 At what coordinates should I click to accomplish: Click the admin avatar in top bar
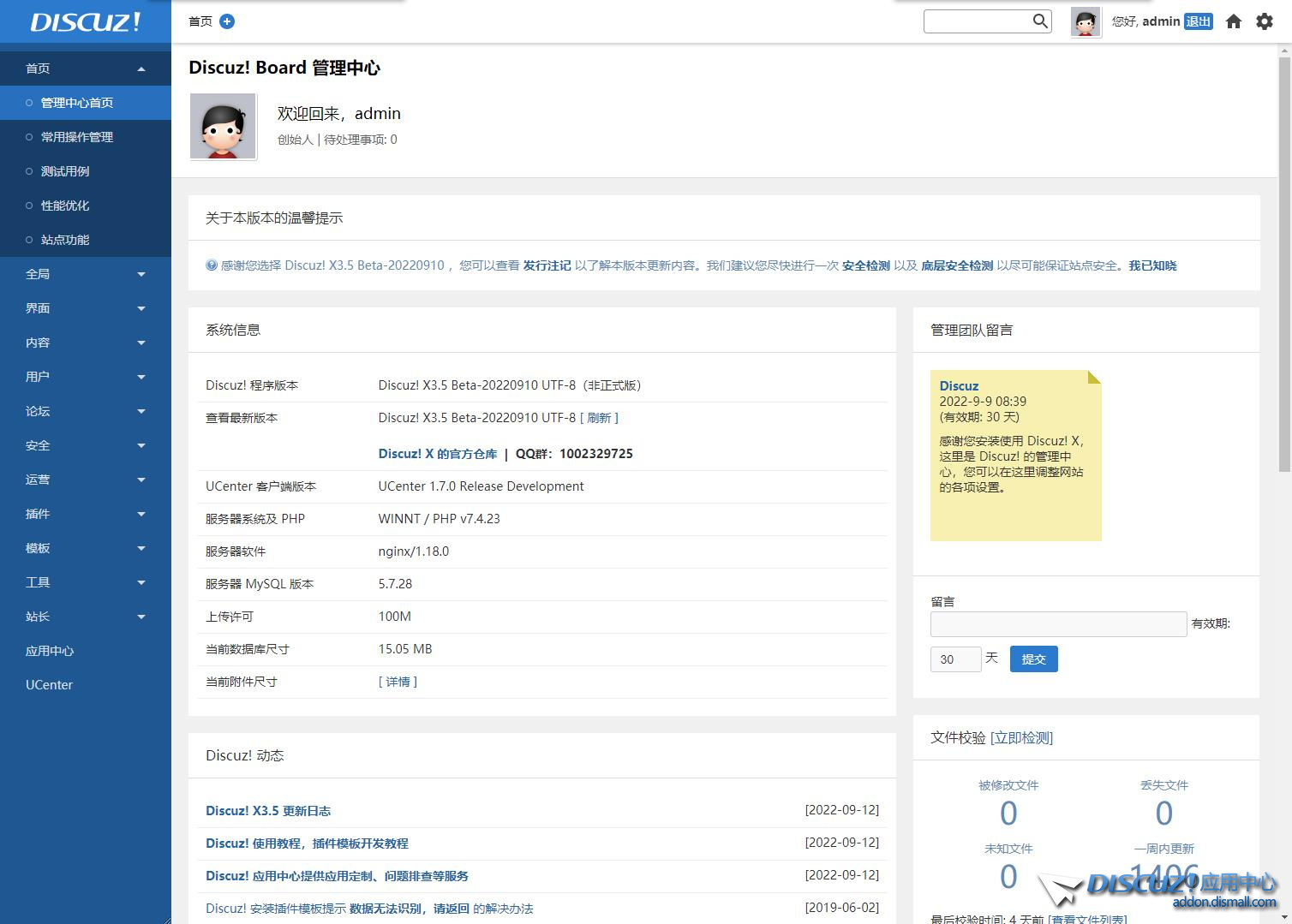pyautogui.click(x=1086, y=22)
